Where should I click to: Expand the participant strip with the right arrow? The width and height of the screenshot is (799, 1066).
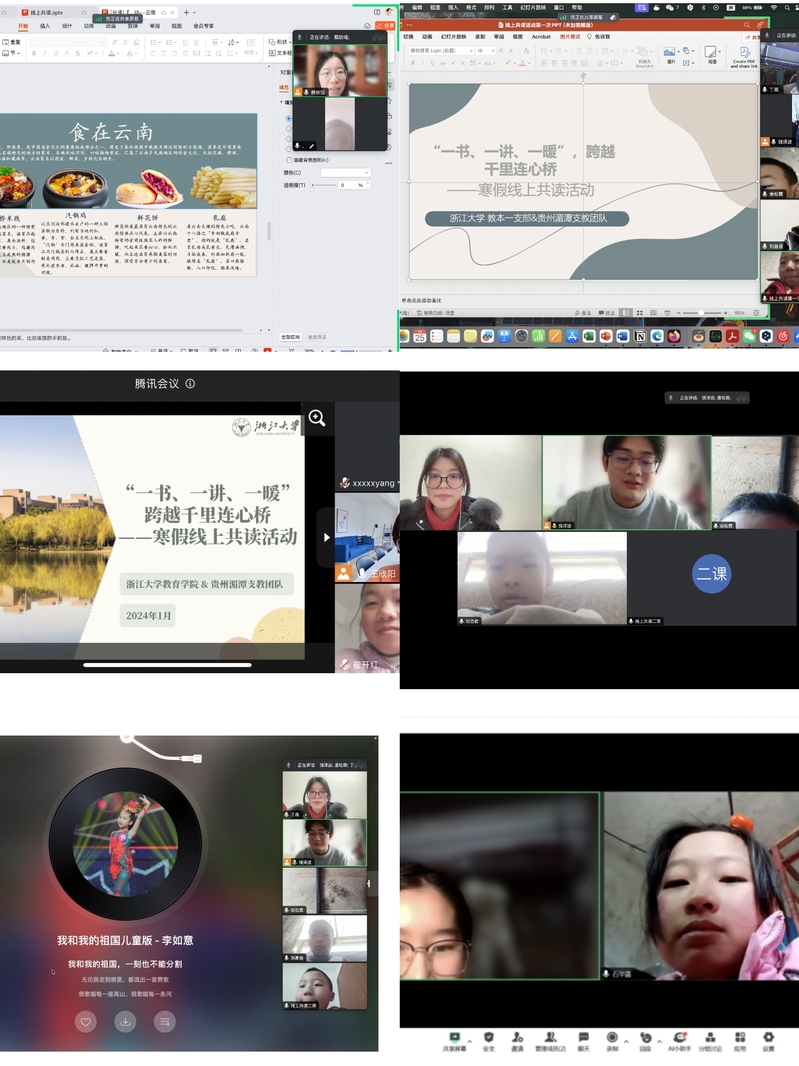[x=325, y=536]
